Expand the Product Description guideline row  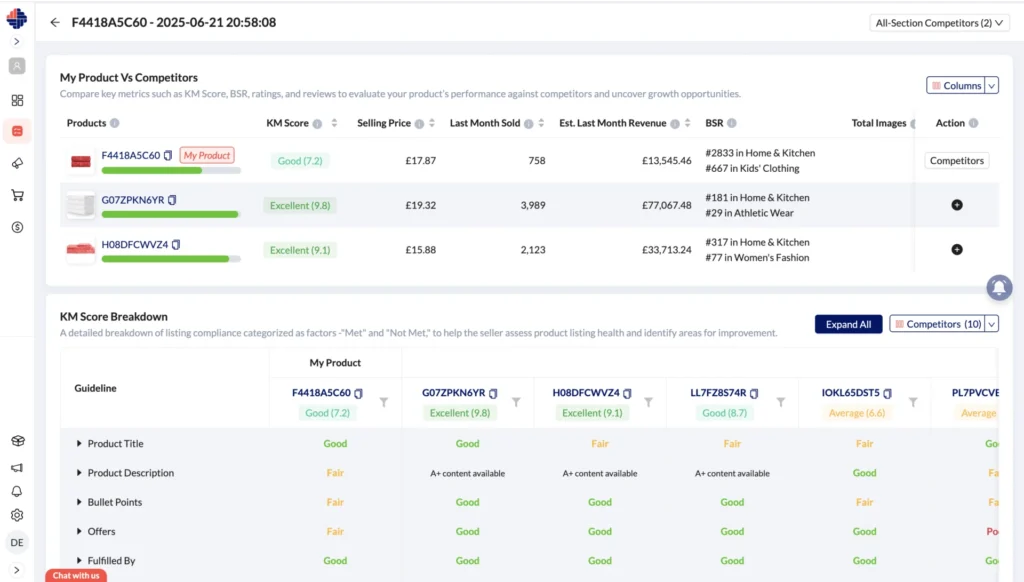[79, 473]
